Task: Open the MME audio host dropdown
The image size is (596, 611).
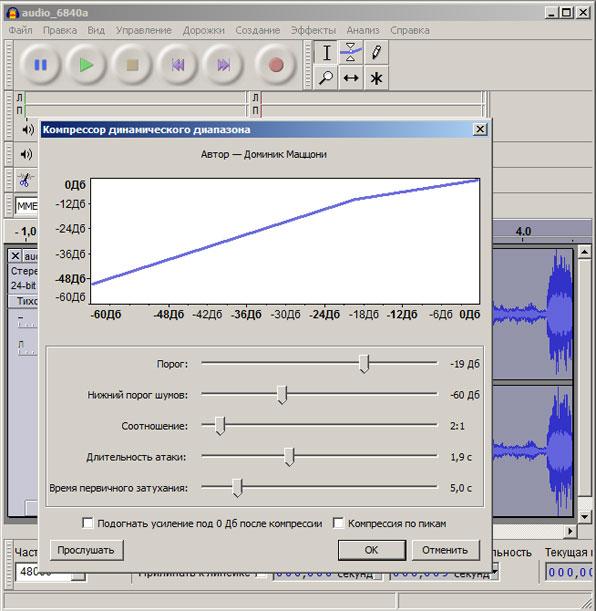Action: coord(26,205)
